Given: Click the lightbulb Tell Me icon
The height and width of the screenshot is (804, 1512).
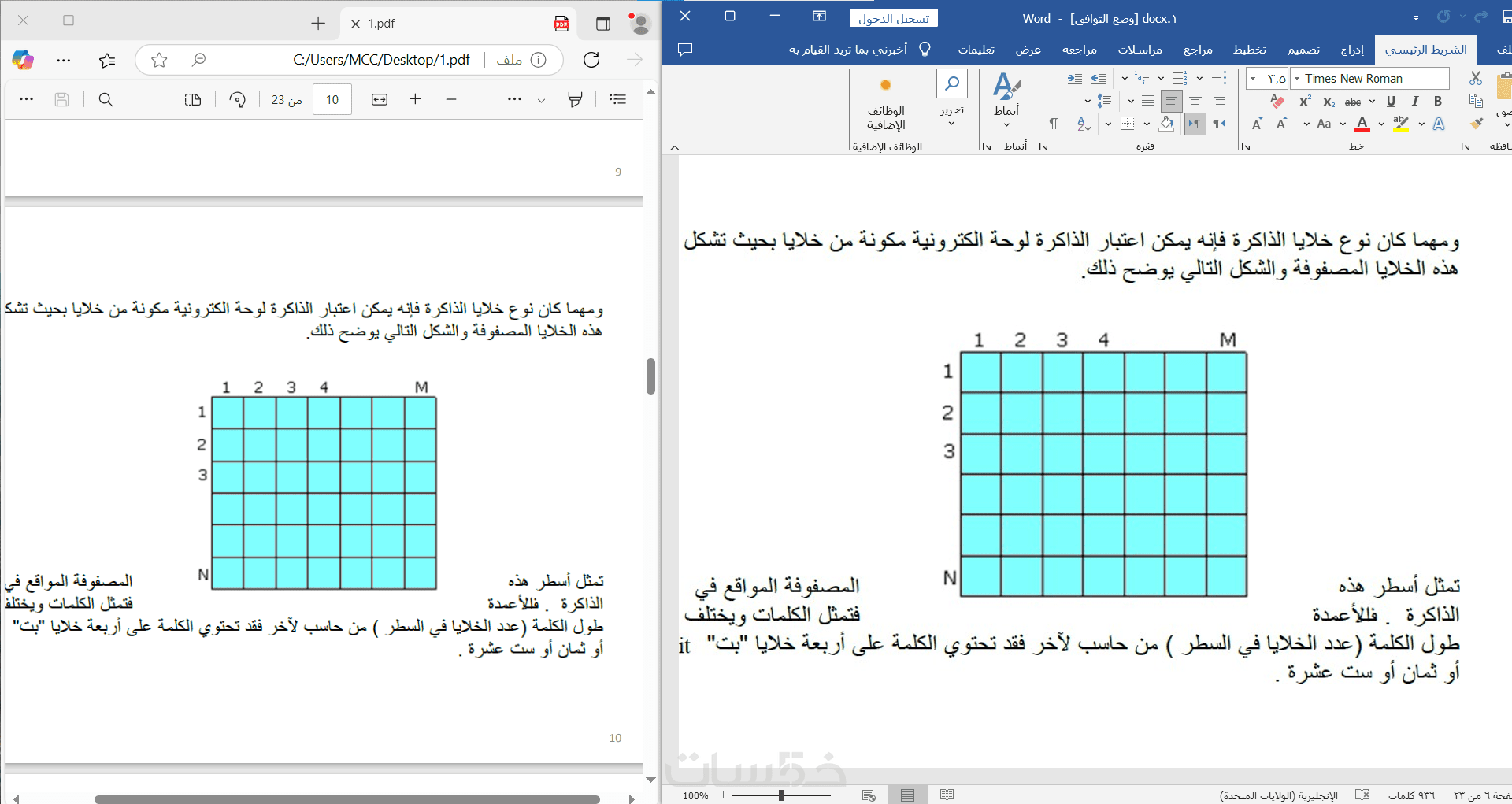Looking at the screenshot, I should point(925,50).
